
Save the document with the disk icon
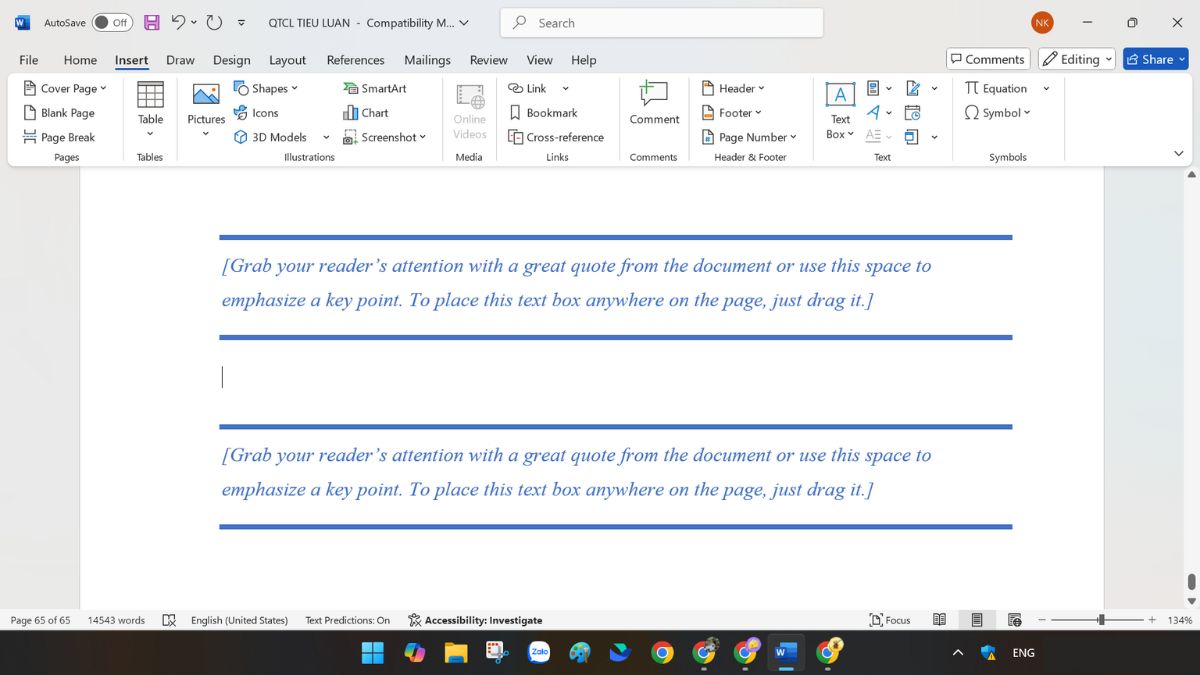(151, 22)
